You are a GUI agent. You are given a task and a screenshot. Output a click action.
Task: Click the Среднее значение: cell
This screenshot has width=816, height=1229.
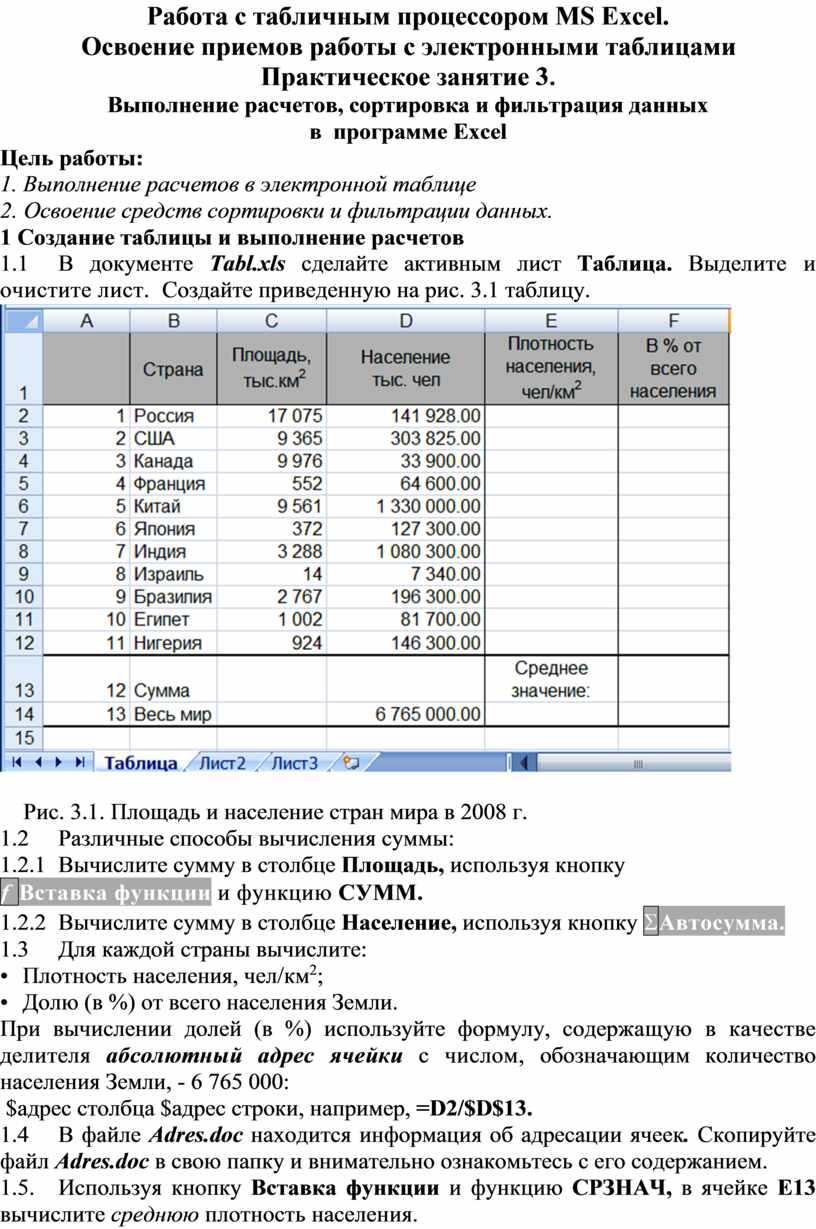(x=551, y=679)
